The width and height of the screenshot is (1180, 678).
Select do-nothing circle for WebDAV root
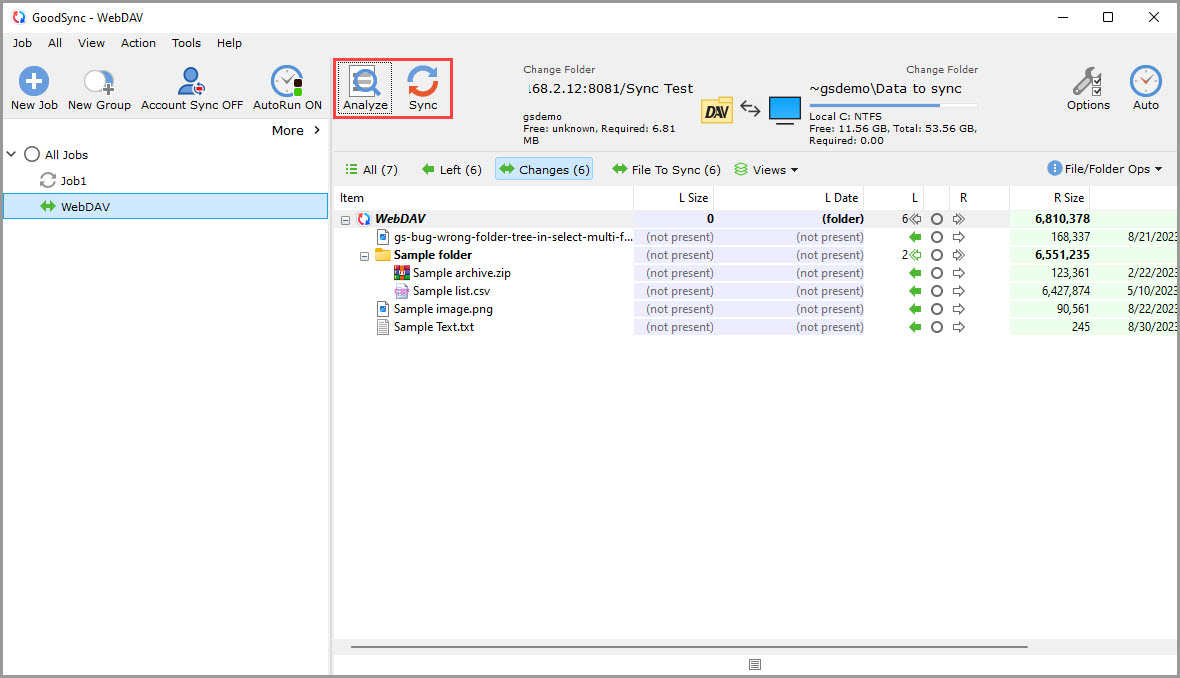point(937,219)
